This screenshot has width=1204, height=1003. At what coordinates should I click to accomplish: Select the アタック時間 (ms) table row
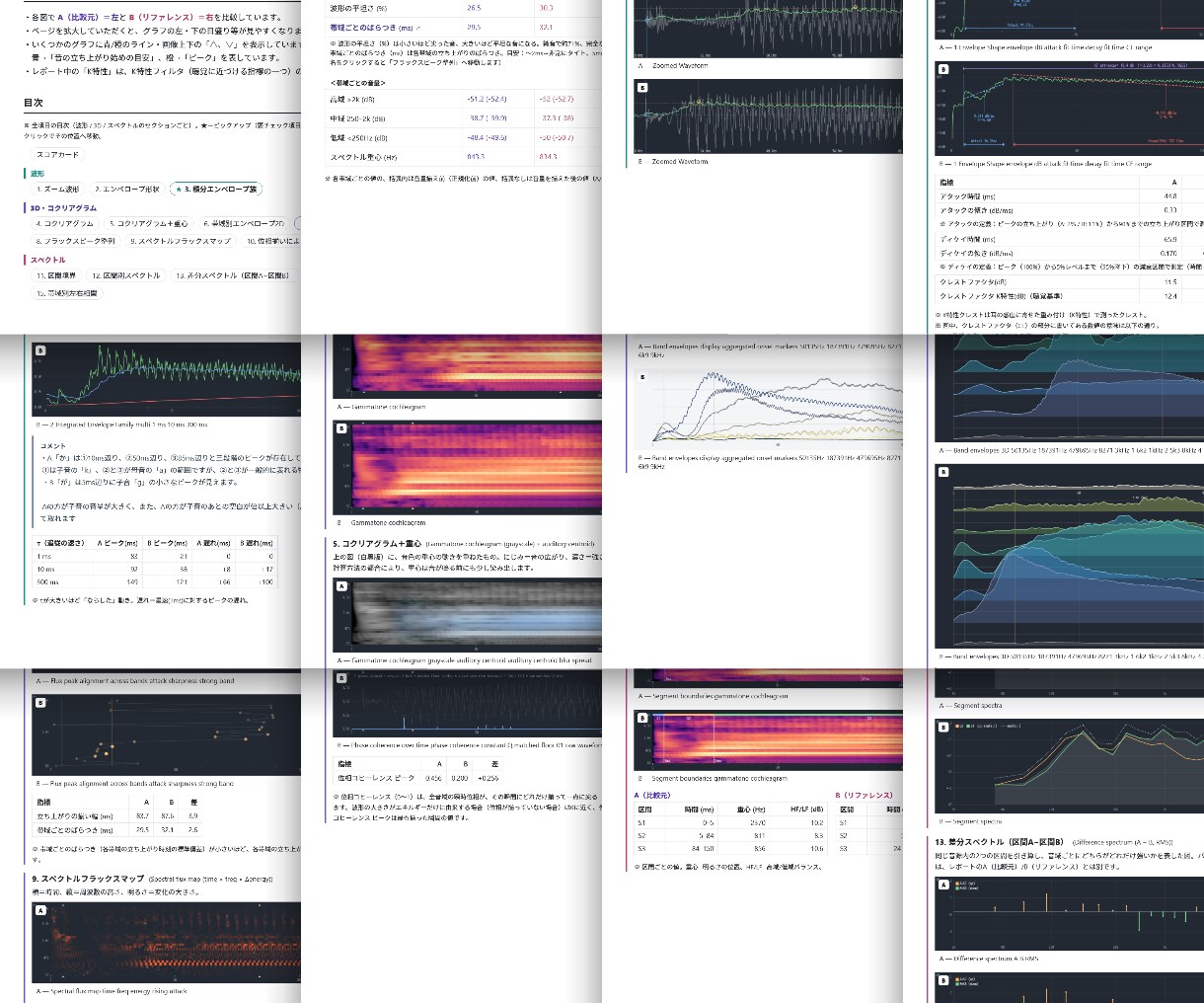click(x=1069, y=196)
